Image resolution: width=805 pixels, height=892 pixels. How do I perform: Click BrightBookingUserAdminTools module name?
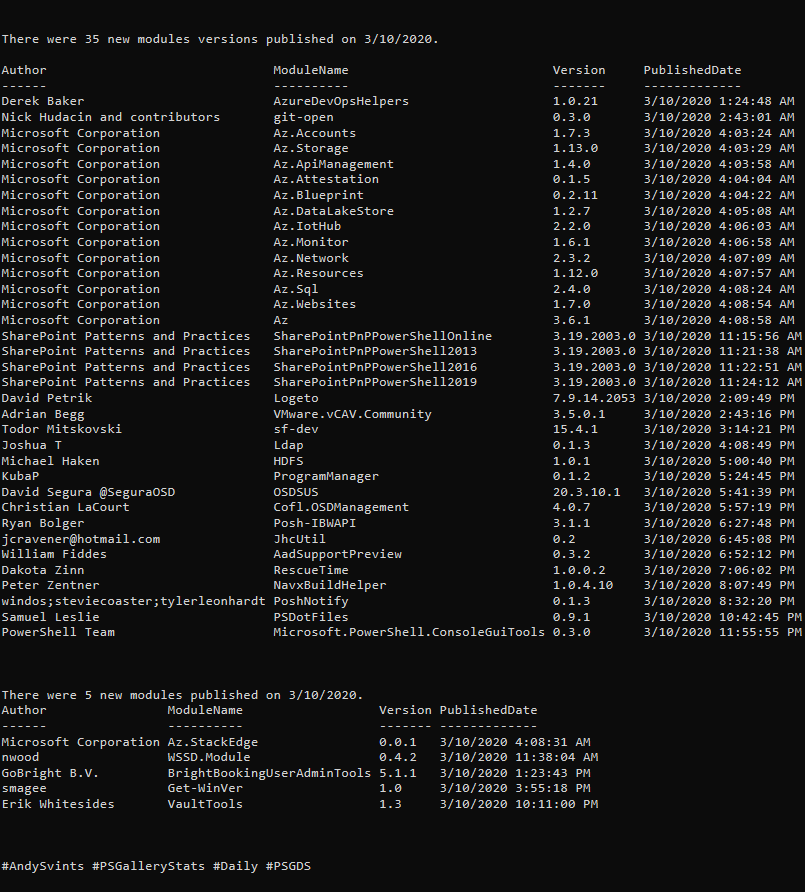tap(269, 773)
